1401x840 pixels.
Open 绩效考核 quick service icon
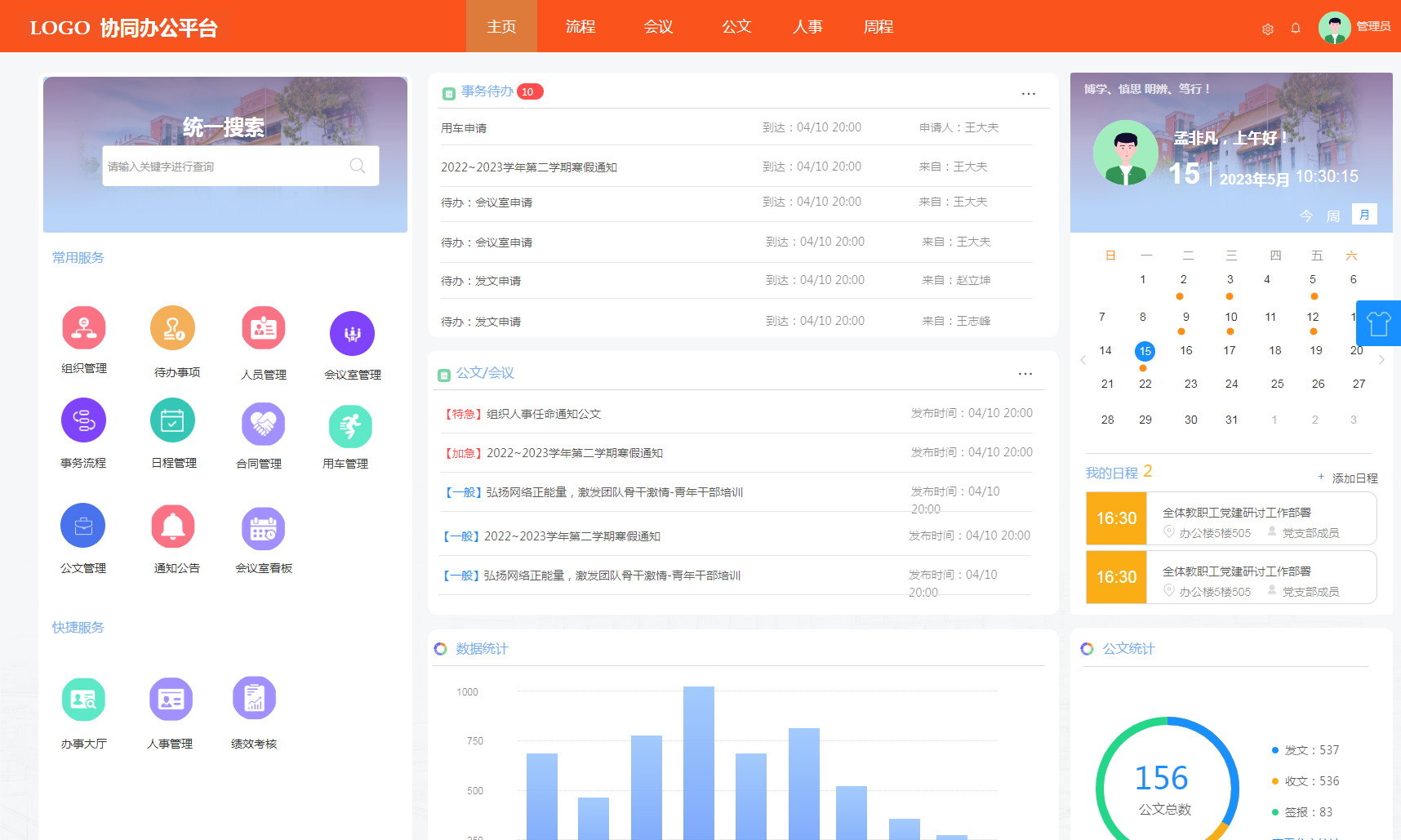point(254,699)
